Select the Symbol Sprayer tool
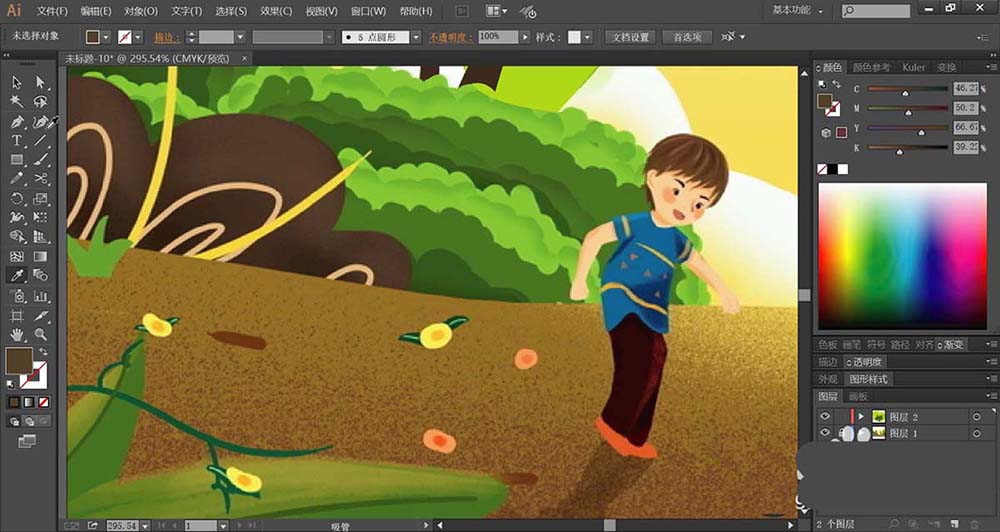1000x532 pixels. tap(17, 295)
